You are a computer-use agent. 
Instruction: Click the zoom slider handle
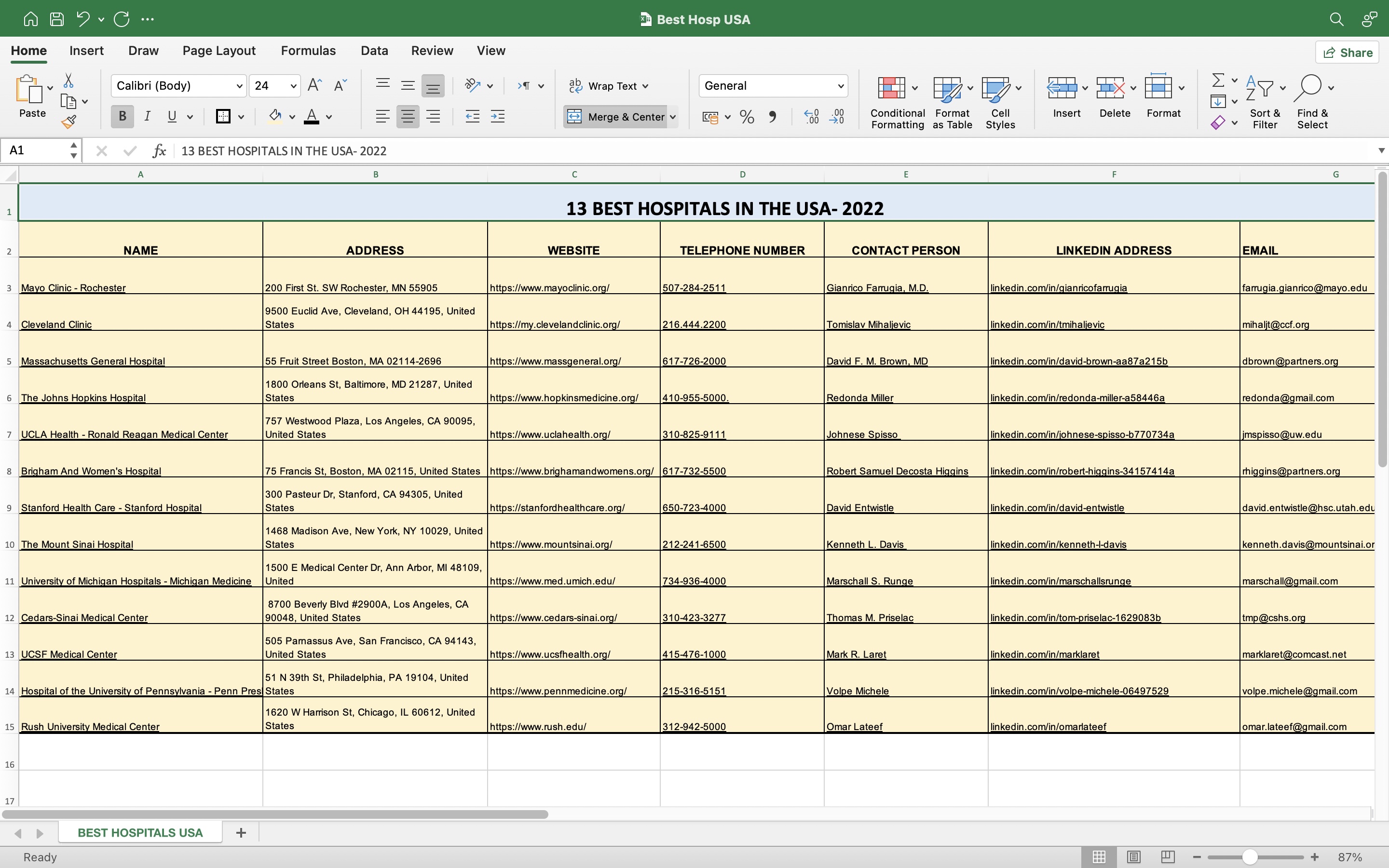pos(1250,856)
